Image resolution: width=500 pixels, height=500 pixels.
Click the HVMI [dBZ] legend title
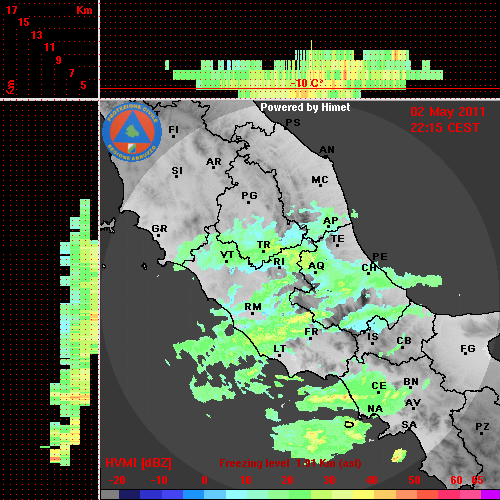(x=138, y=463)
